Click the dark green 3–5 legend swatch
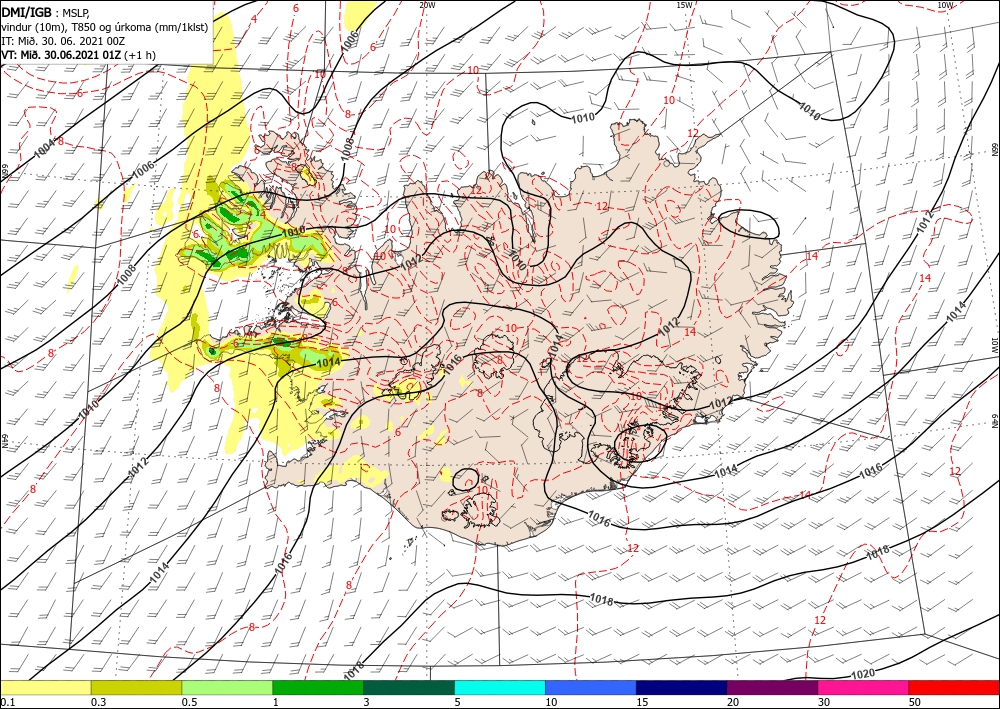 tap(409, 687)
